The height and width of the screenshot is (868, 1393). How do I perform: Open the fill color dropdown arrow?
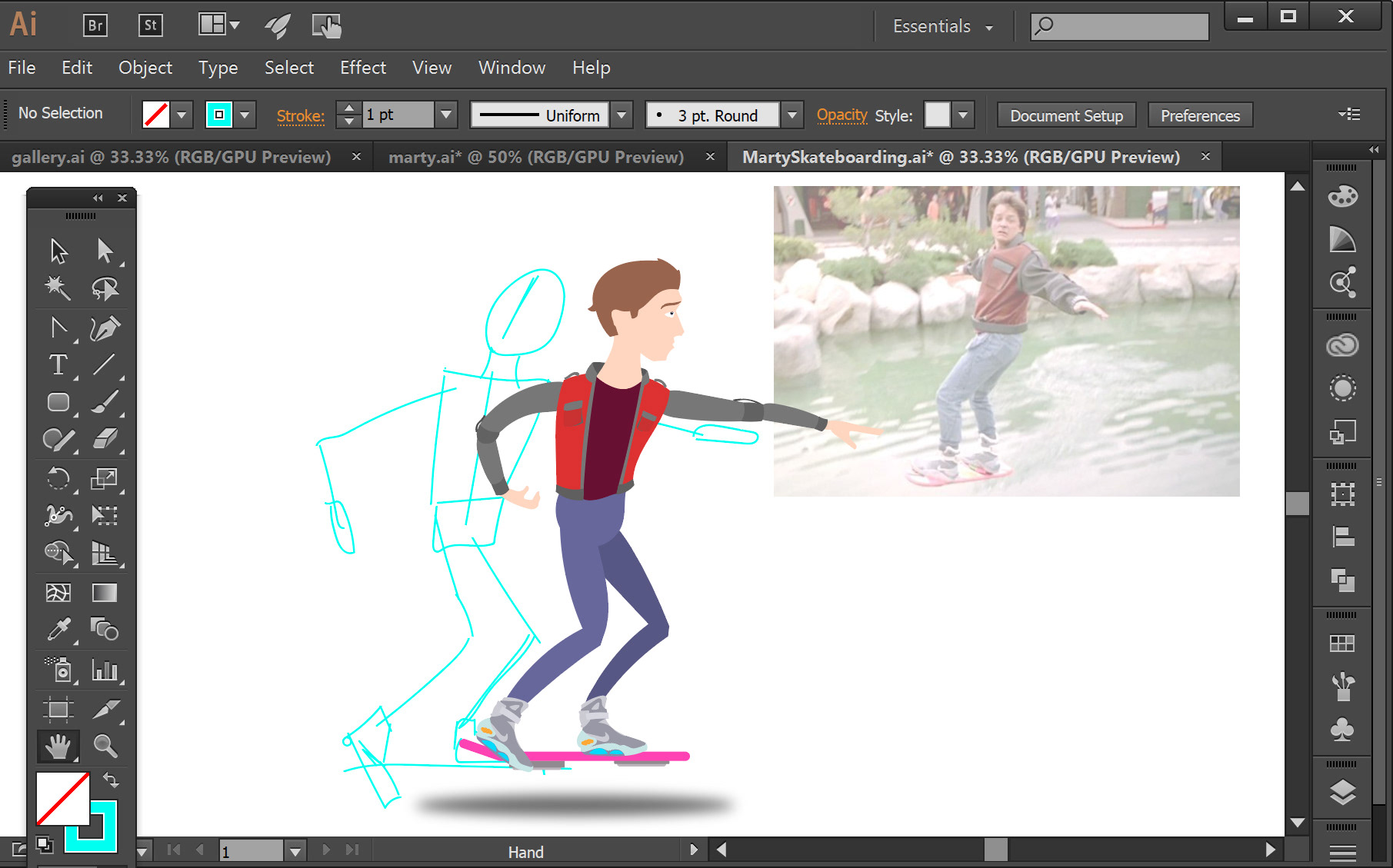click(x=182, y=115)
